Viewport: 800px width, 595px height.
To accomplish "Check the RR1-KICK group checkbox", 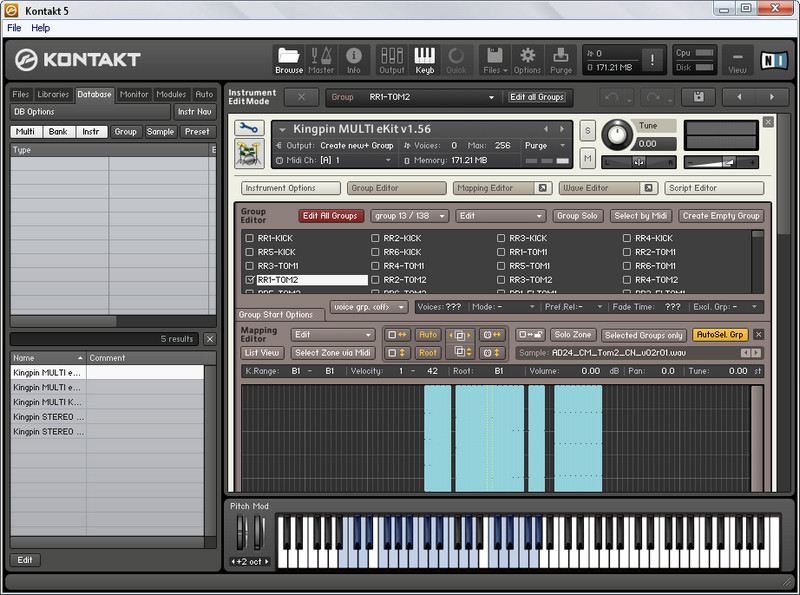I will click(x=249, y=238).
